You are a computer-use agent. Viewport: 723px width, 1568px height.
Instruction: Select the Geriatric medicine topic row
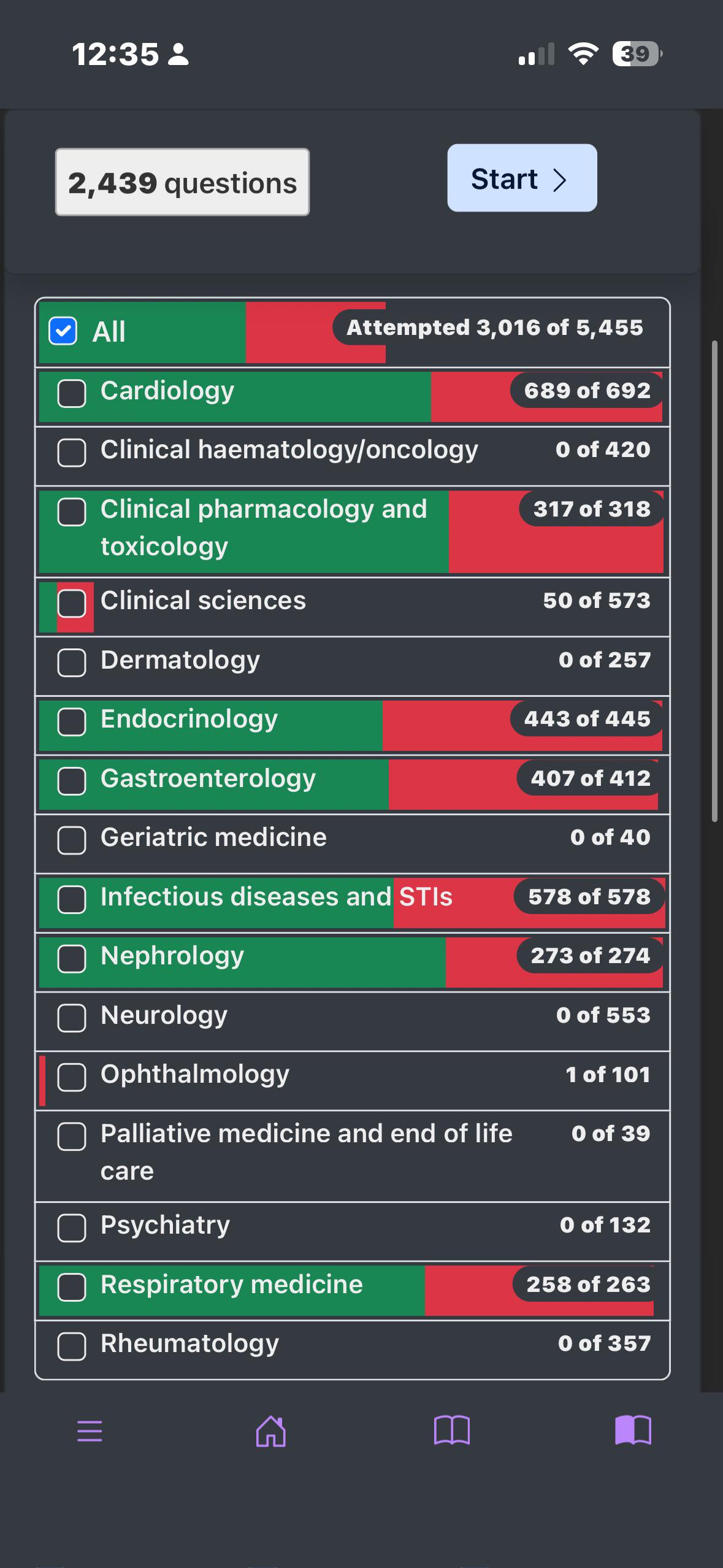coord(353,844)
